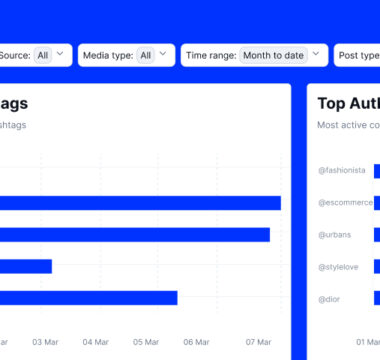
Task: Select the 07 Mar axis date
Action: (x=258, y=342)
